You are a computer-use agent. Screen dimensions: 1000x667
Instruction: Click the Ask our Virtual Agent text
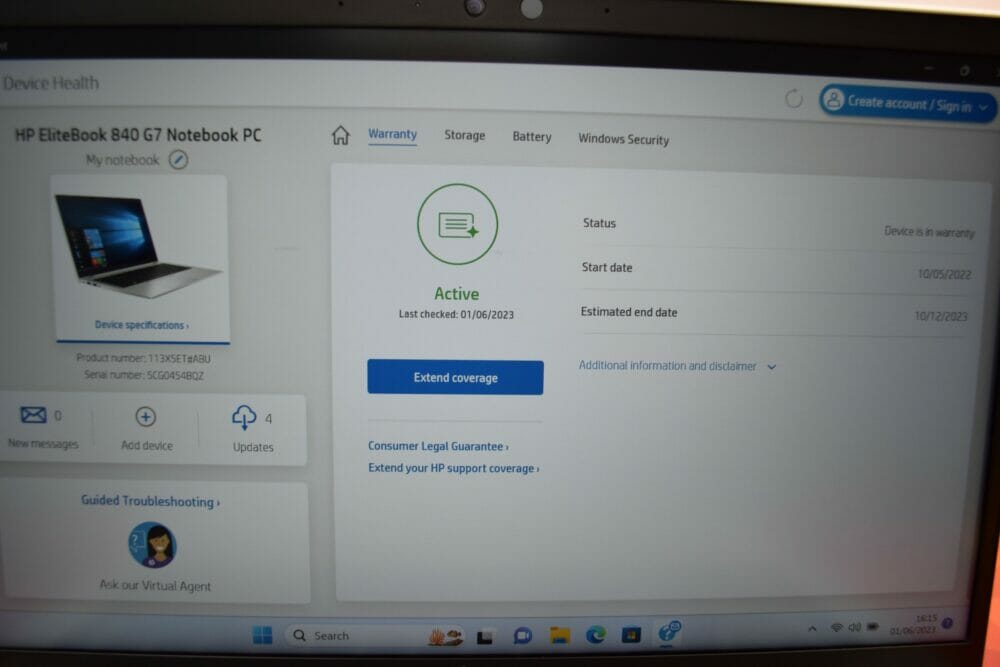pos(155,585)
